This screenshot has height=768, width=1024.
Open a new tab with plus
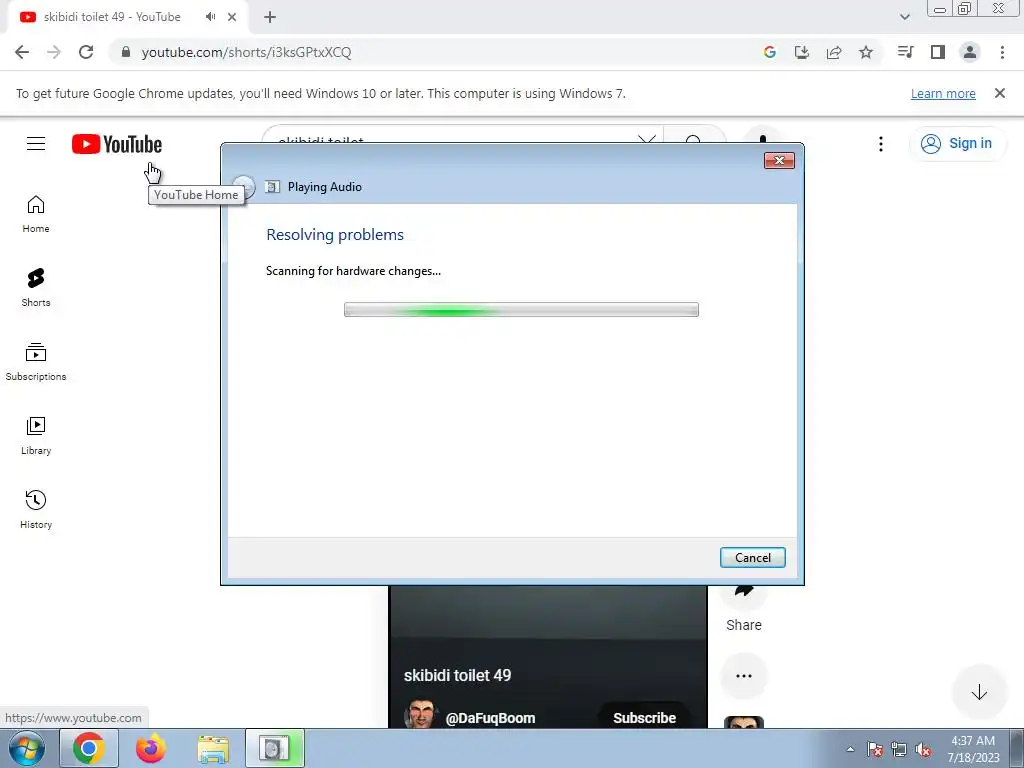(x=270, y=18)
